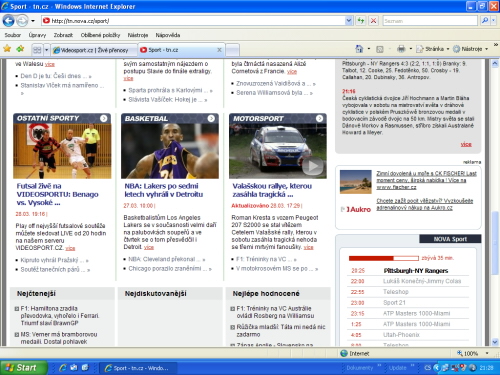The height and width of the screenshot is (375, 500).
Task: Click Internet Explorer quick launch icon
Action: (62, 368)
